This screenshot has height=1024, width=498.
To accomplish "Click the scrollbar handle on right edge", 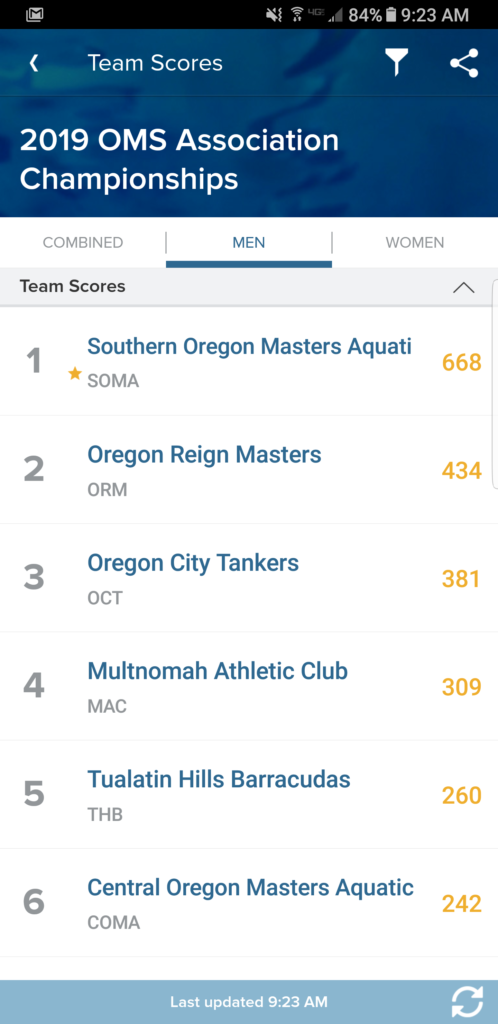I will tap(495, 384).
